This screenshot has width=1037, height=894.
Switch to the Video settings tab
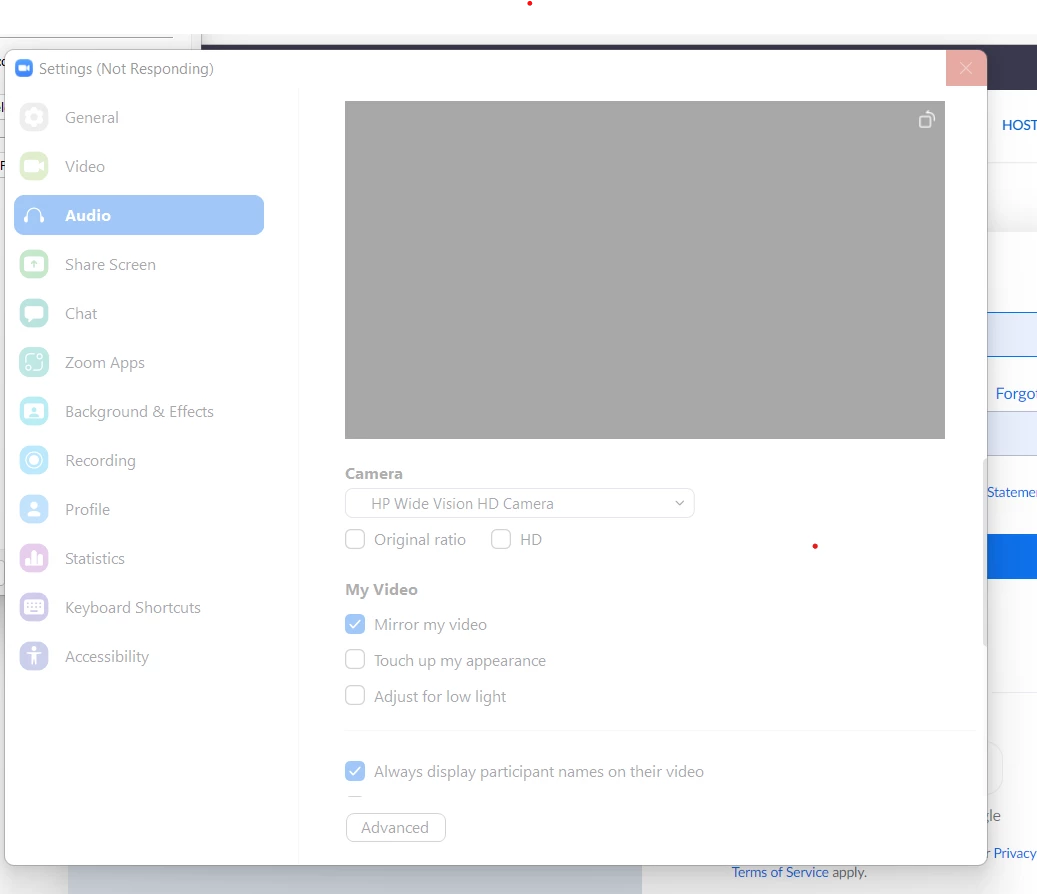click(x=139, y=167)
